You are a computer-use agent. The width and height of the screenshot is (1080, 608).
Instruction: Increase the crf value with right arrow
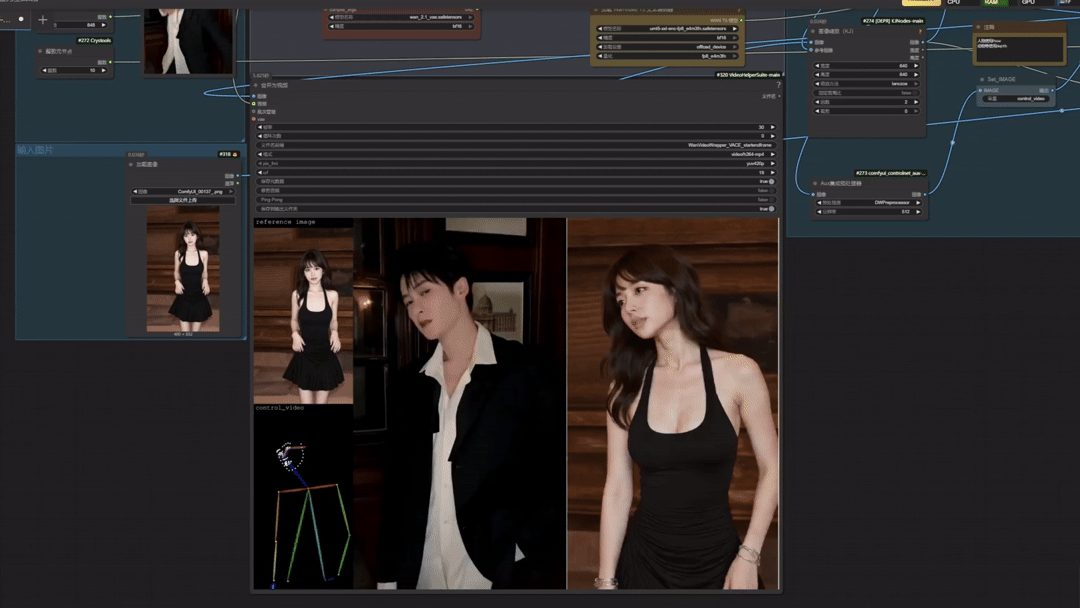pyautogui.click(x=773, y=172)
